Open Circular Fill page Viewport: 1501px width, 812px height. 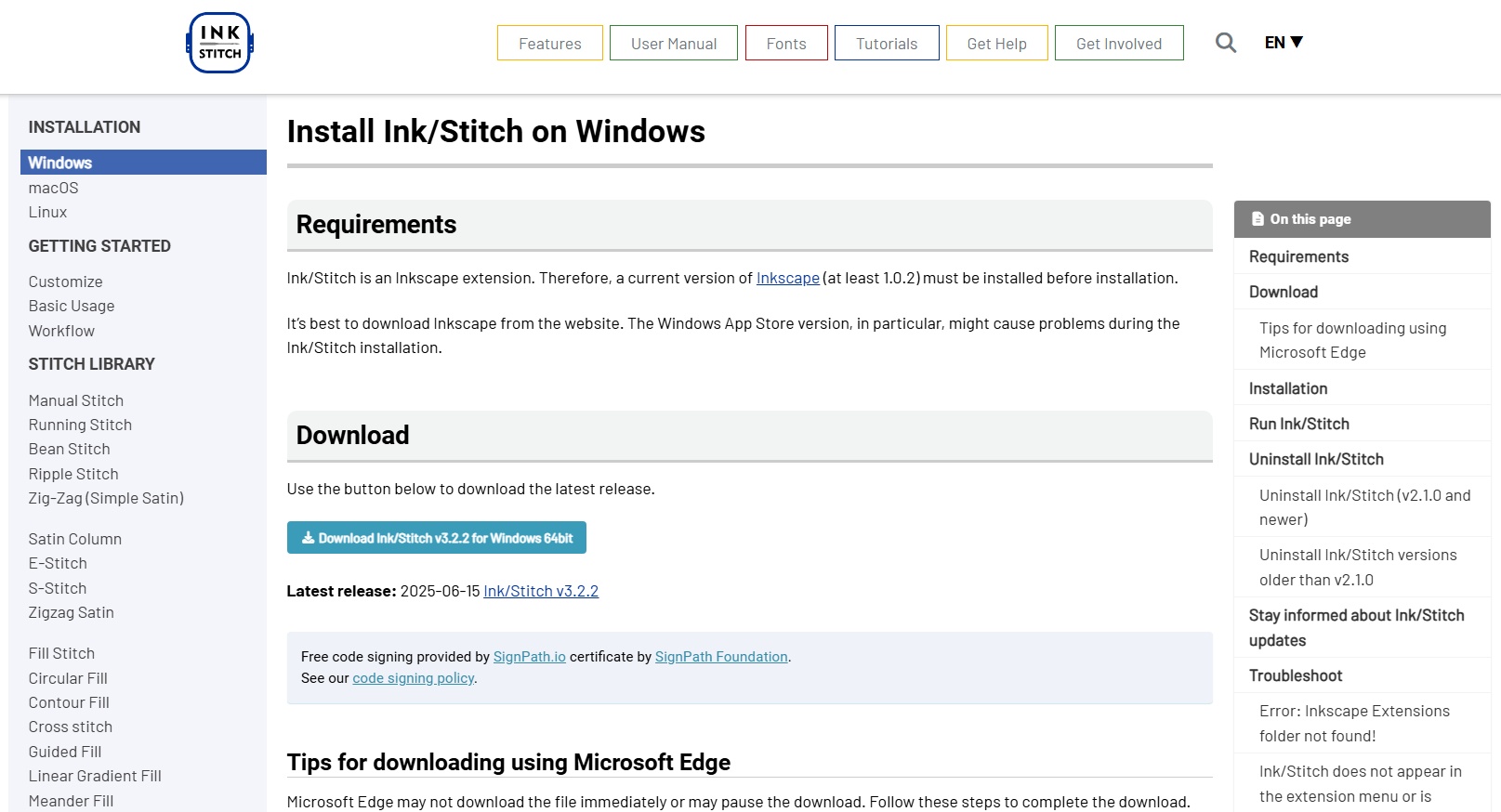68,678
